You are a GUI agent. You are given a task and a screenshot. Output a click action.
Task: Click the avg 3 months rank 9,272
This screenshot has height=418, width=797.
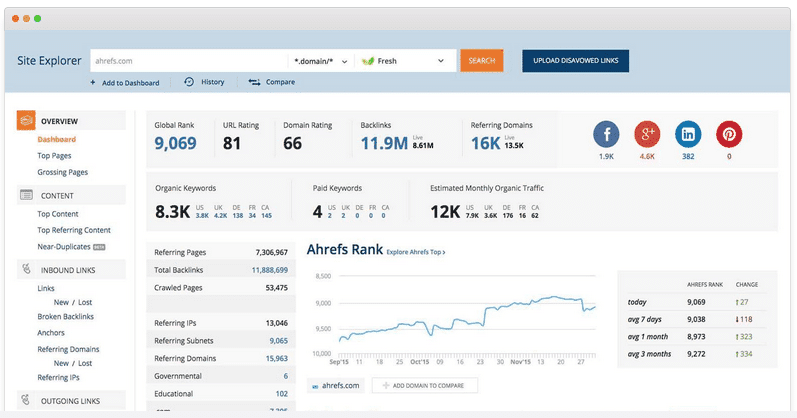point(696,354)
